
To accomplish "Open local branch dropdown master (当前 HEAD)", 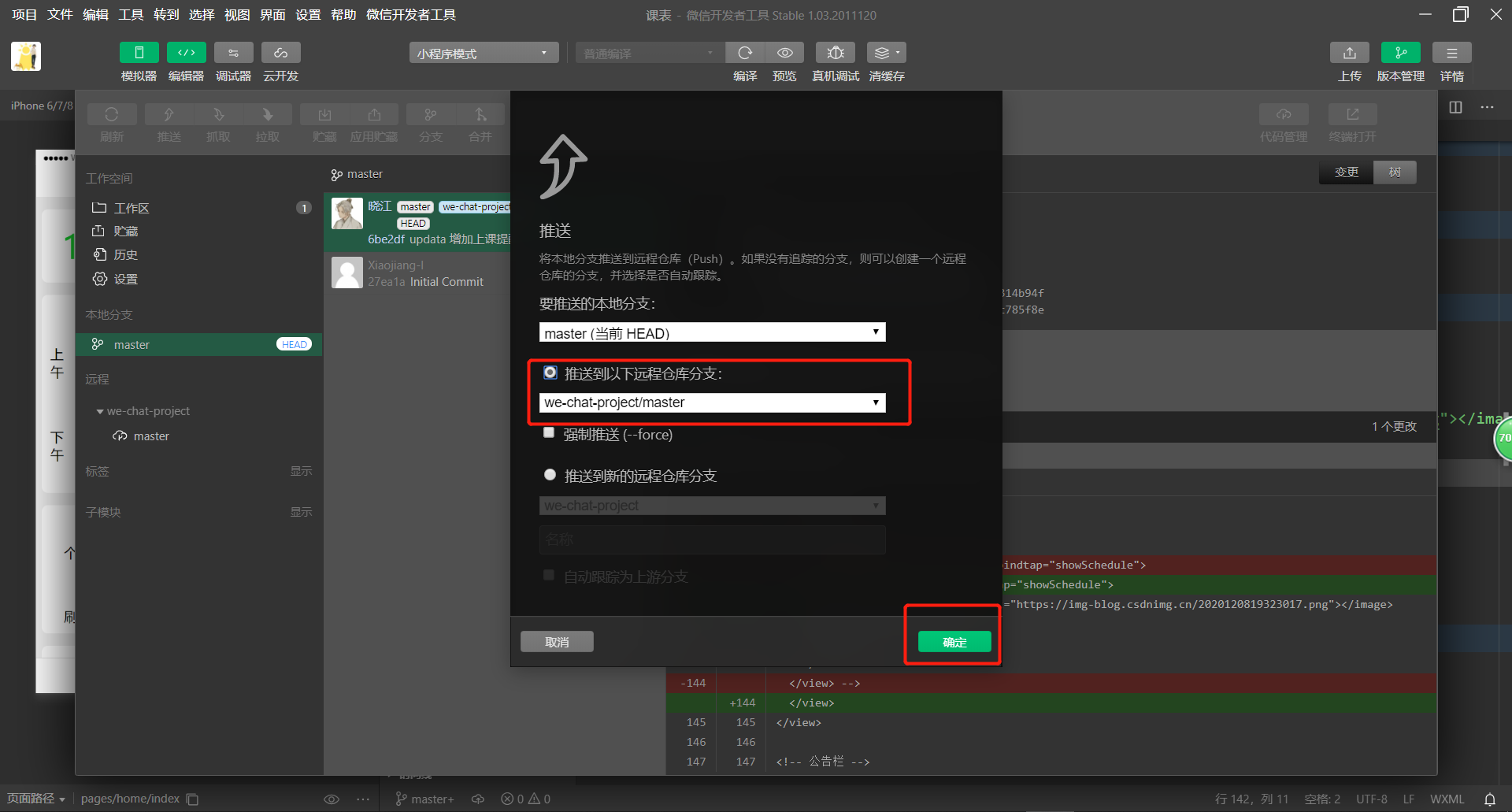I will 712,332.
